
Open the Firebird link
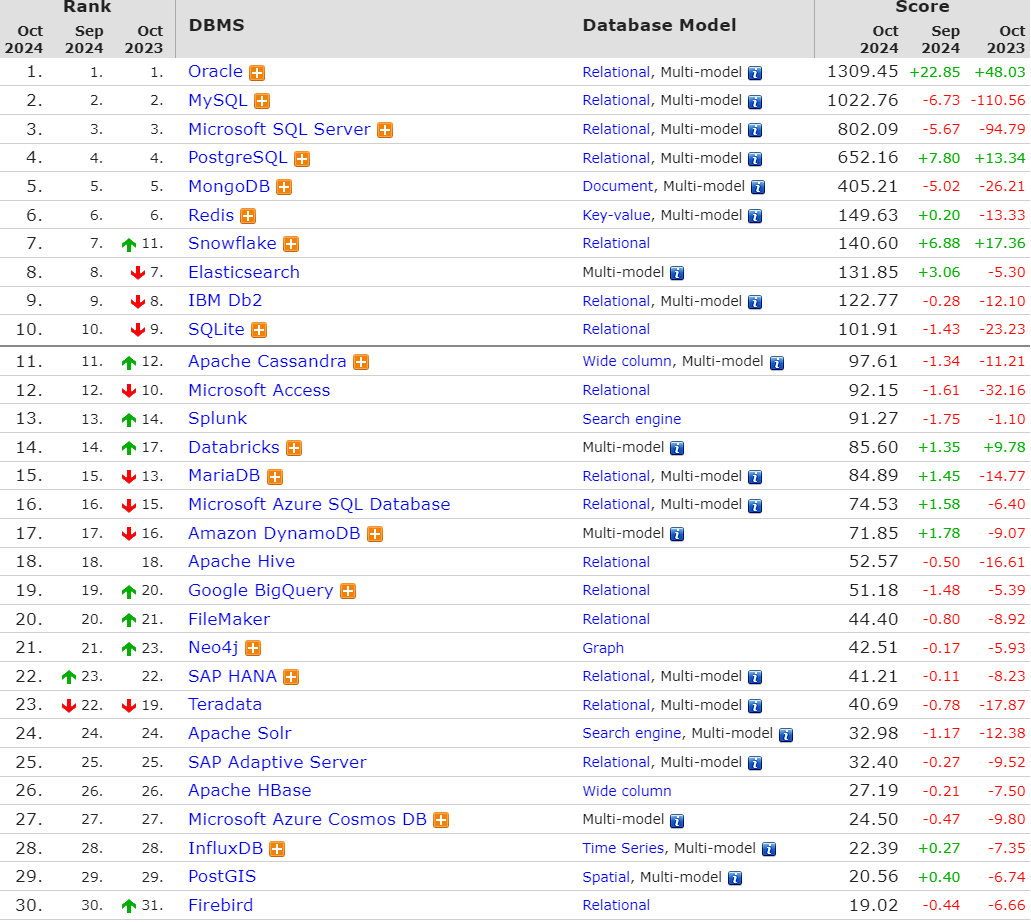[x=221, y=906]
